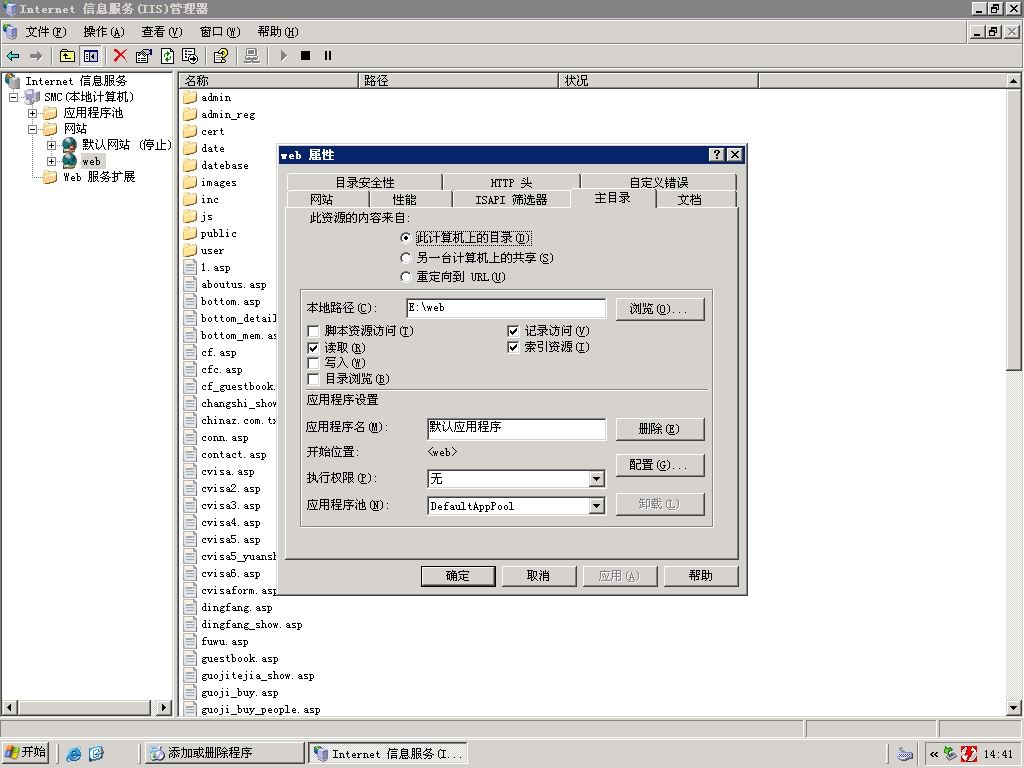This screenshot has width=1024, height=768.
Task: Click the Up one level folder icon
Action: tap(67, 56)
